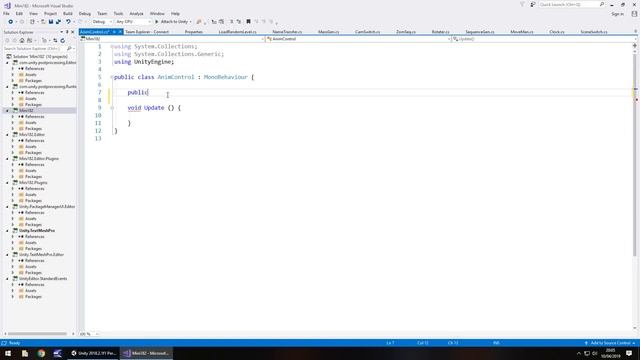Open File Explorer from the taskbar
Screen dimensions: 640x360
(x=24, y=353)
